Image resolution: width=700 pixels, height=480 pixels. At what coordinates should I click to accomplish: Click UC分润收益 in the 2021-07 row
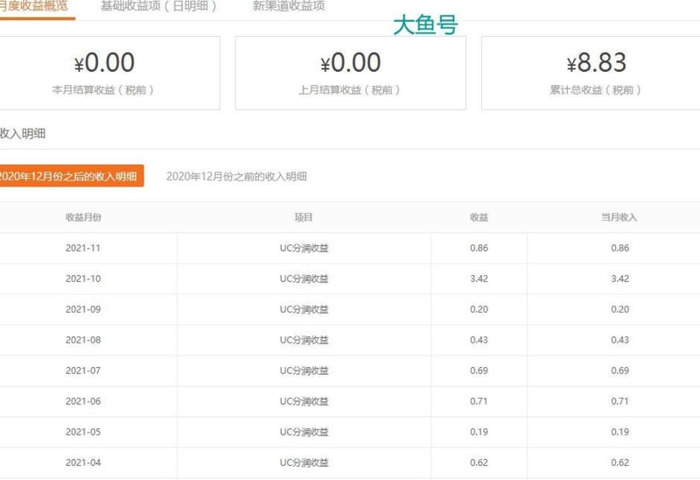click(304, 371)
